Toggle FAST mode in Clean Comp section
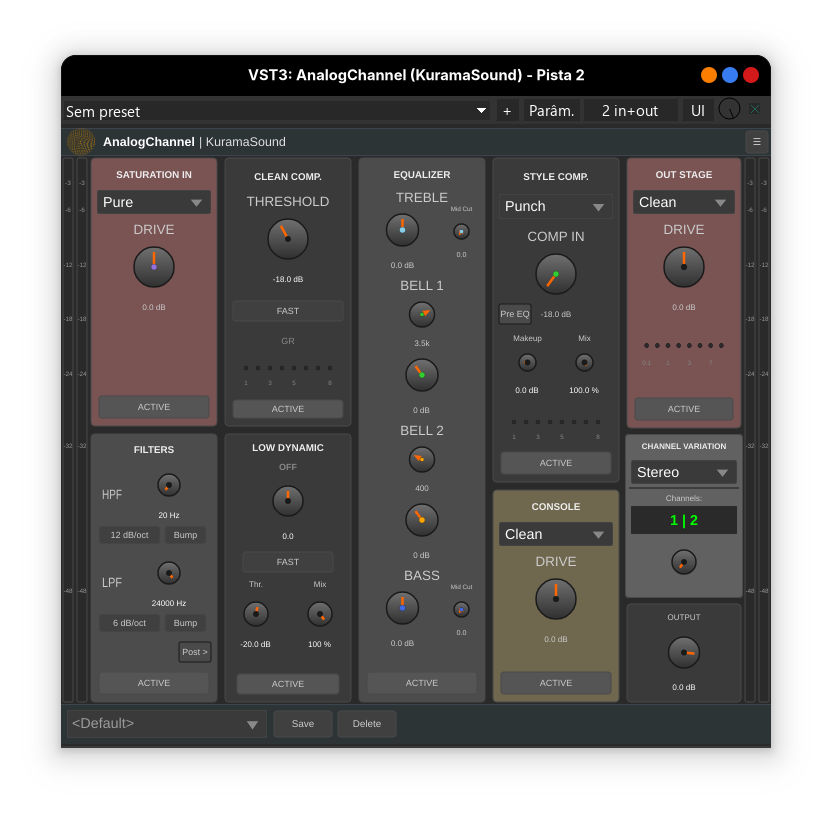832x815 pixels. (287, 311)
